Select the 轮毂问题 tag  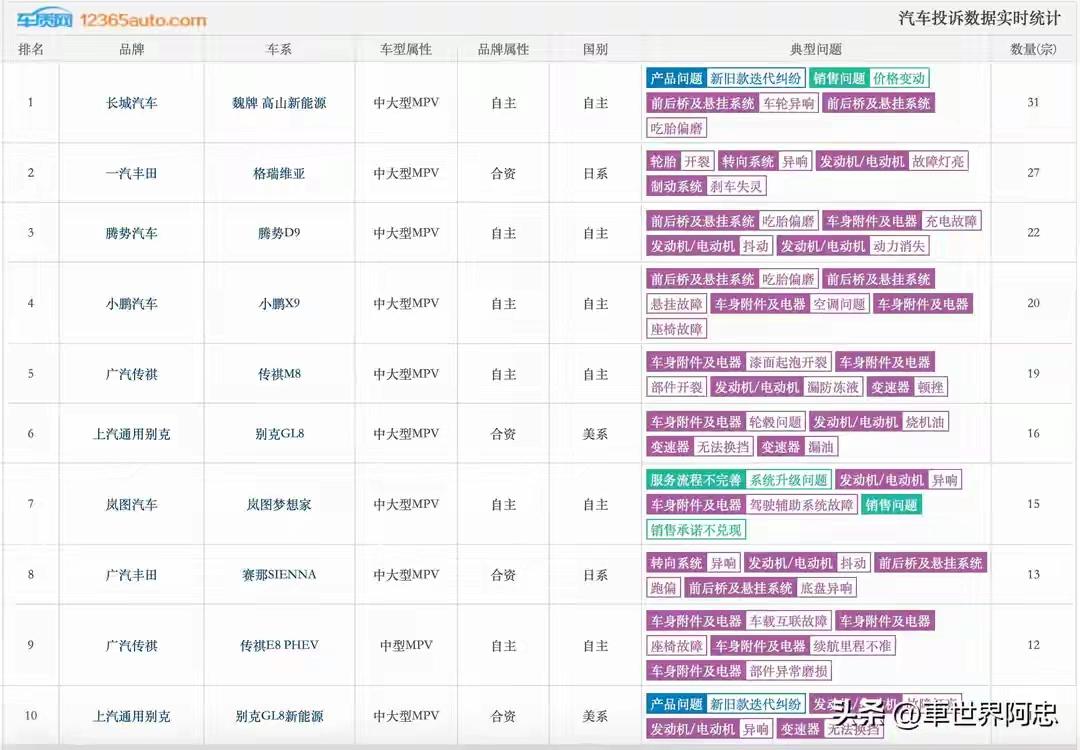776,421
